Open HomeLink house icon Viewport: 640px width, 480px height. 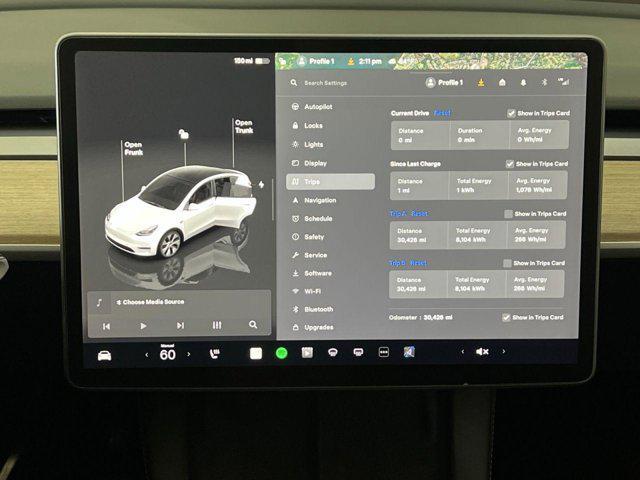(x=502, y=82)
